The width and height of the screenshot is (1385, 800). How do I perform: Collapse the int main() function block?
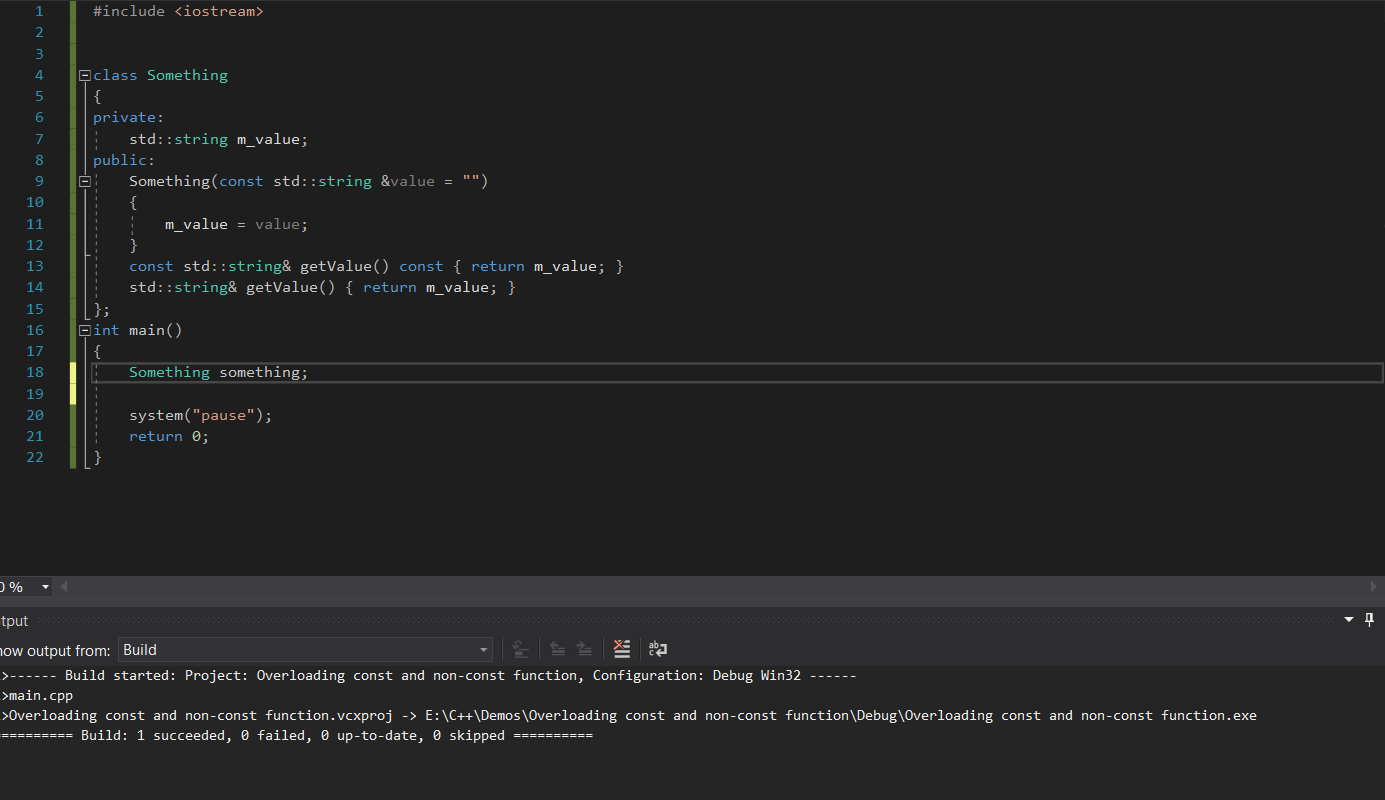[85, 330]
